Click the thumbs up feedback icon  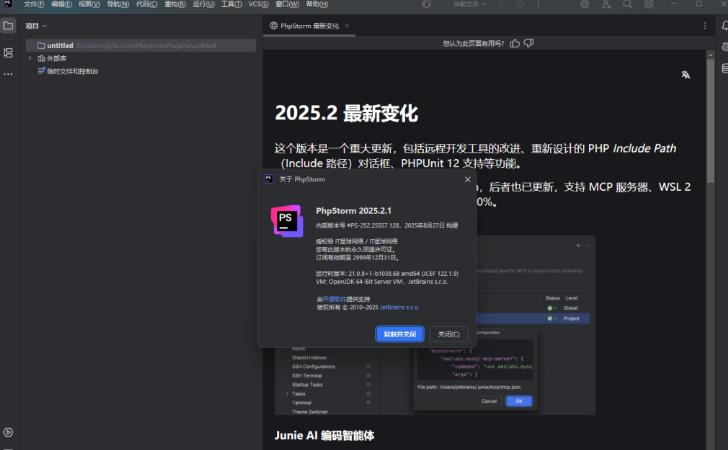tap(515, 43)
